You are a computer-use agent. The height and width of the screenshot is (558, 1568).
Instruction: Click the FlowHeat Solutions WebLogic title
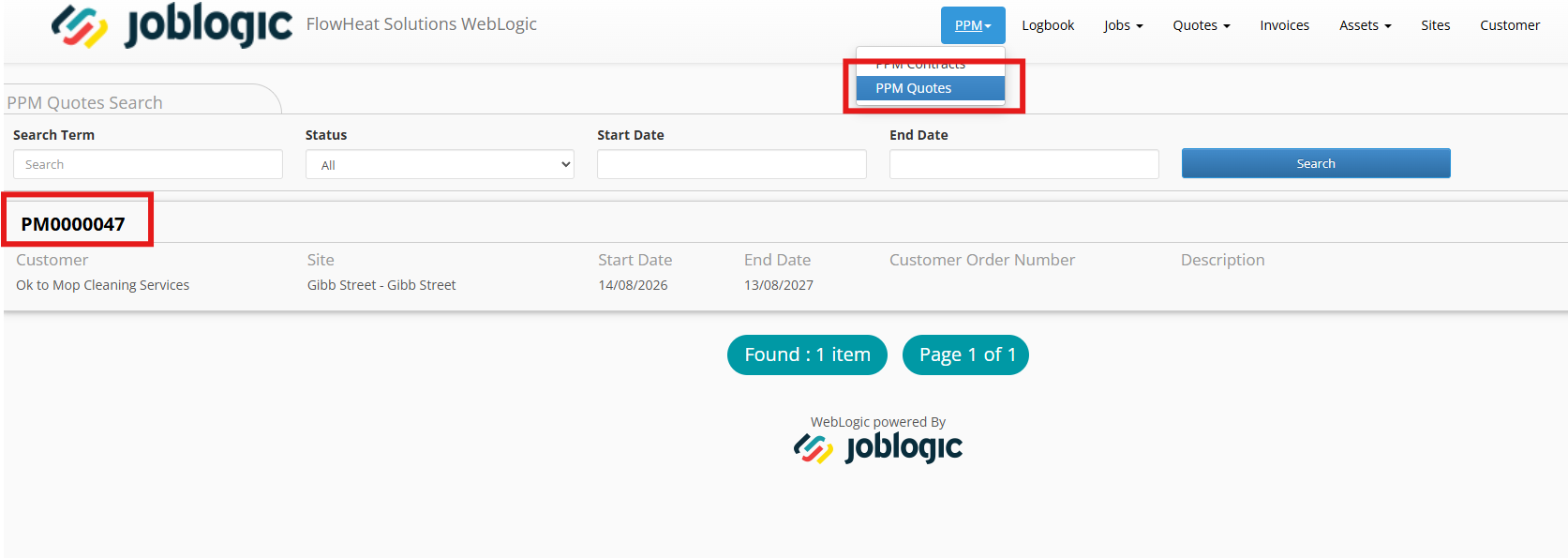point(422,24)
